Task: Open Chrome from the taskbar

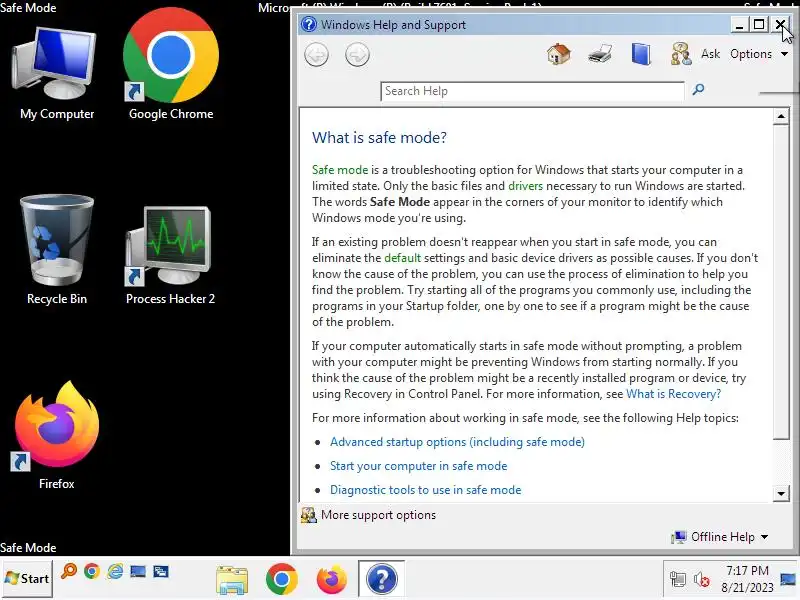Action: click(x=281, y=579)
